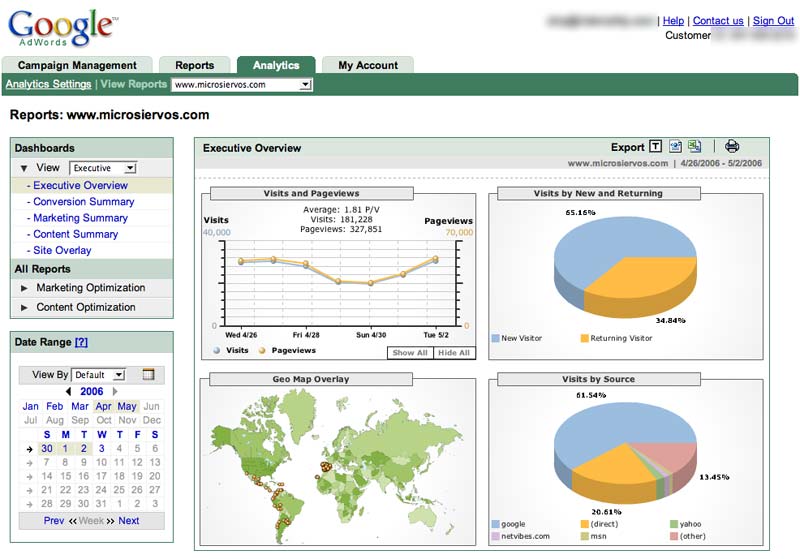Click netvibes.com purple legend swatch
The image size is (800, 559).
point(495,536)
